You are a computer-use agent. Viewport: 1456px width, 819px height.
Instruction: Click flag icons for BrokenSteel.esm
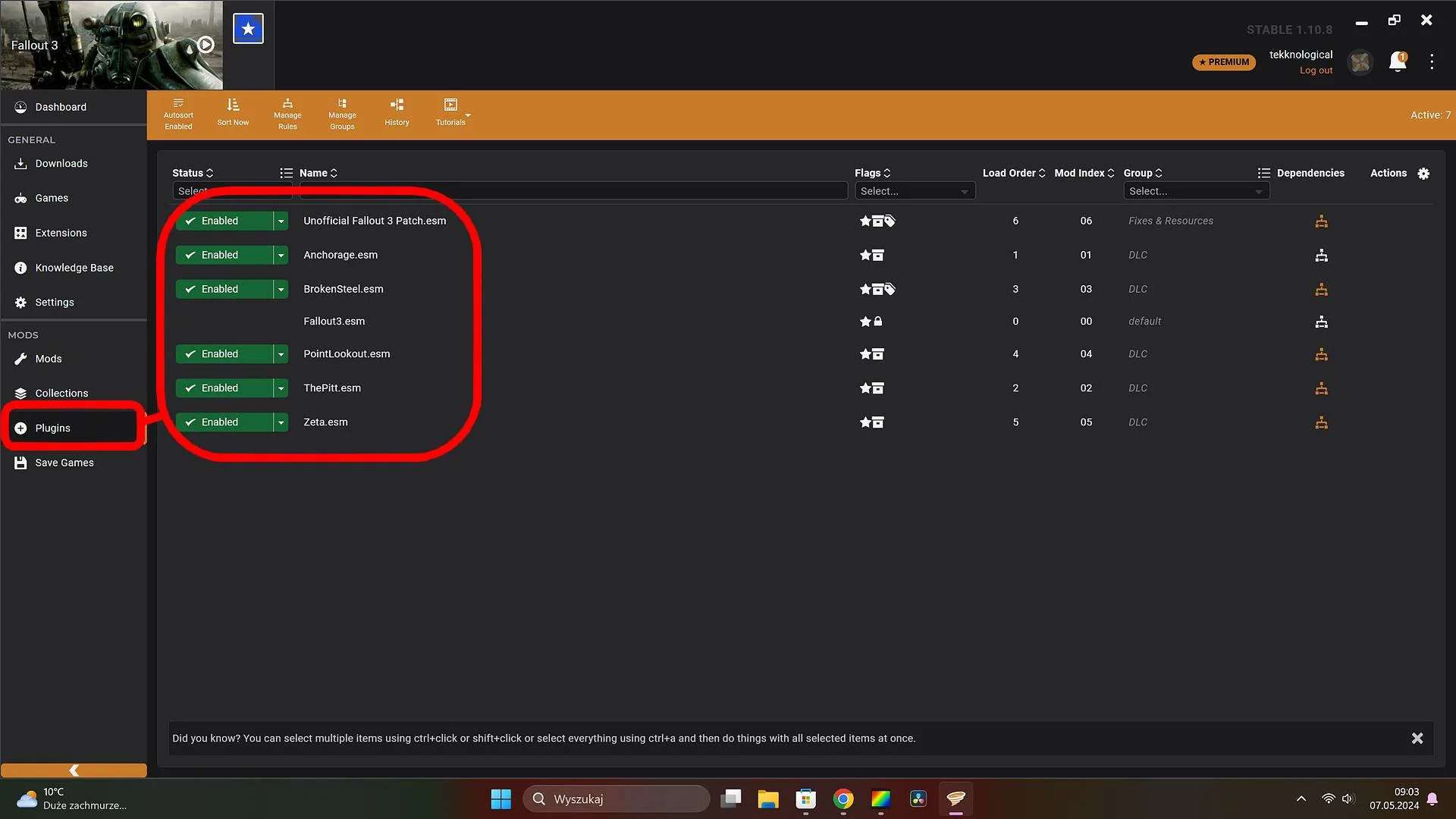tap(877, 289)
